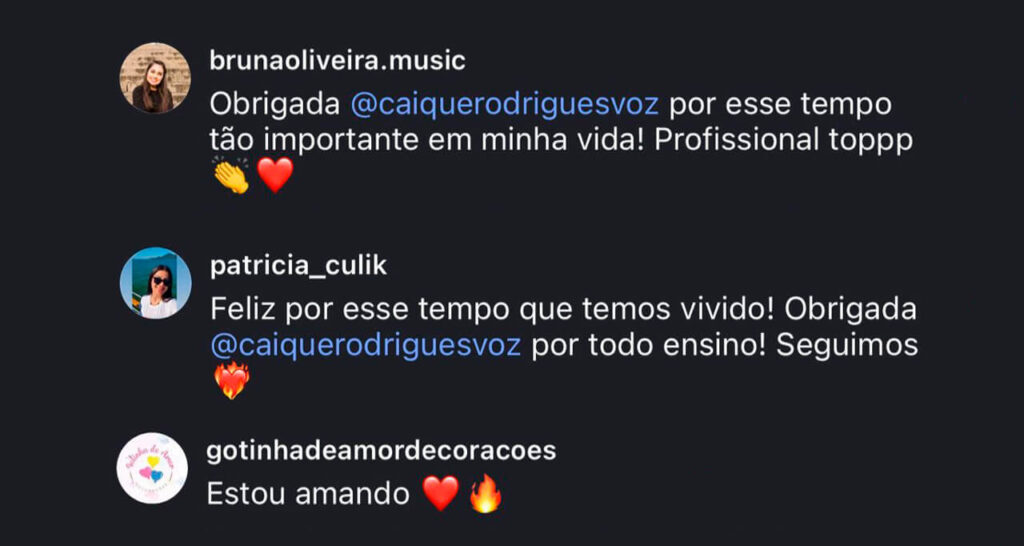Viewport: 1024px width, 546px height.
Task: Select the Estou amando comment text
Action: (308, 494)
